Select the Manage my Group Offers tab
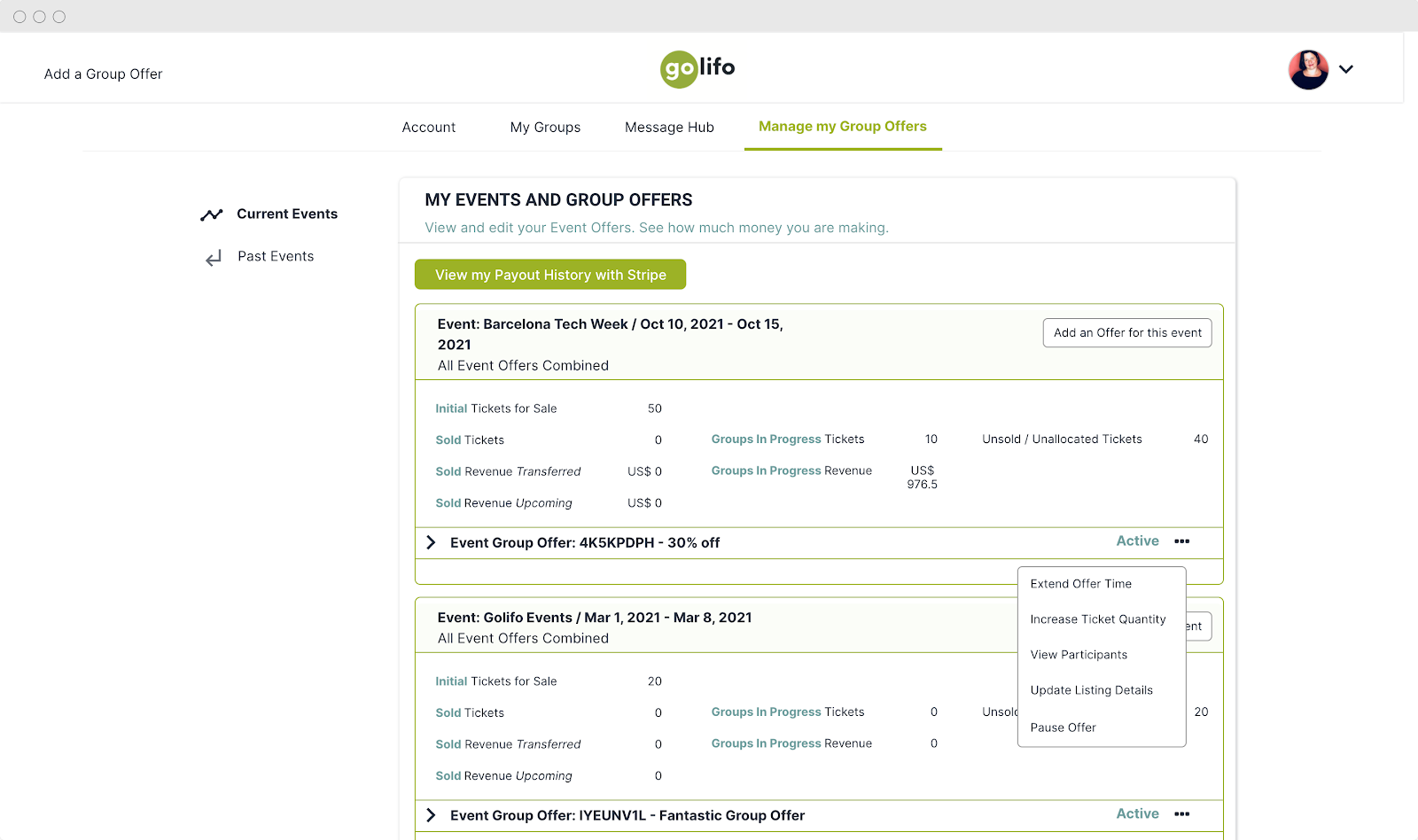The image size is (1418, 840). click(x=843, y=127)
